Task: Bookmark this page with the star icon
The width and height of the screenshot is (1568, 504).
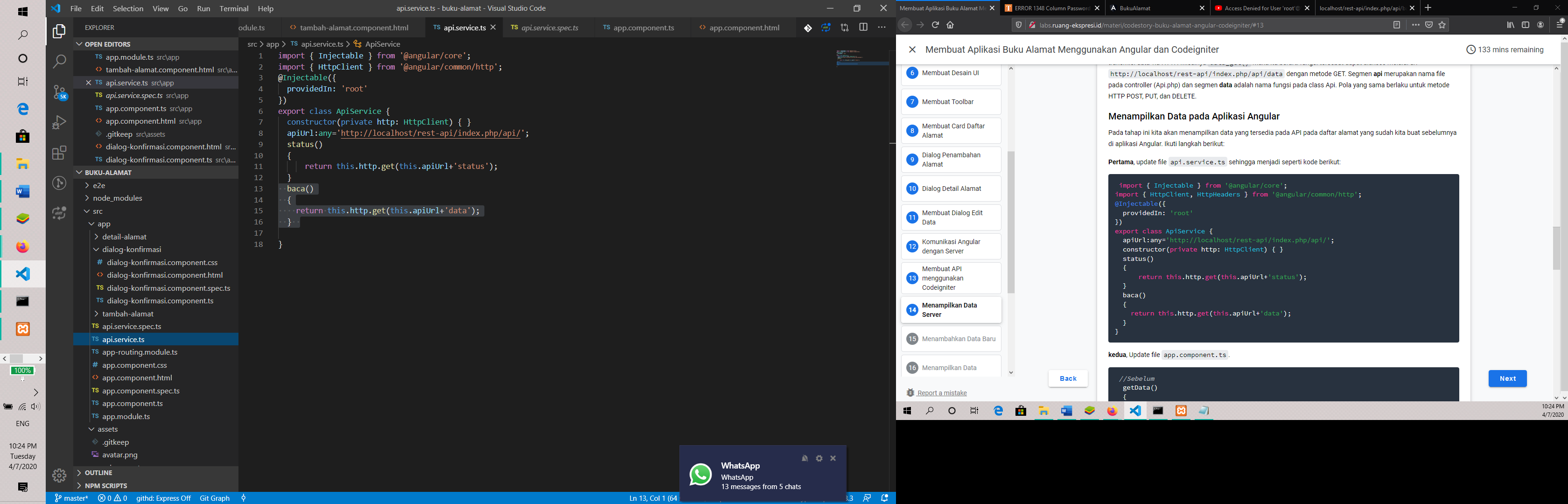Action: (x=1442, y=25)
